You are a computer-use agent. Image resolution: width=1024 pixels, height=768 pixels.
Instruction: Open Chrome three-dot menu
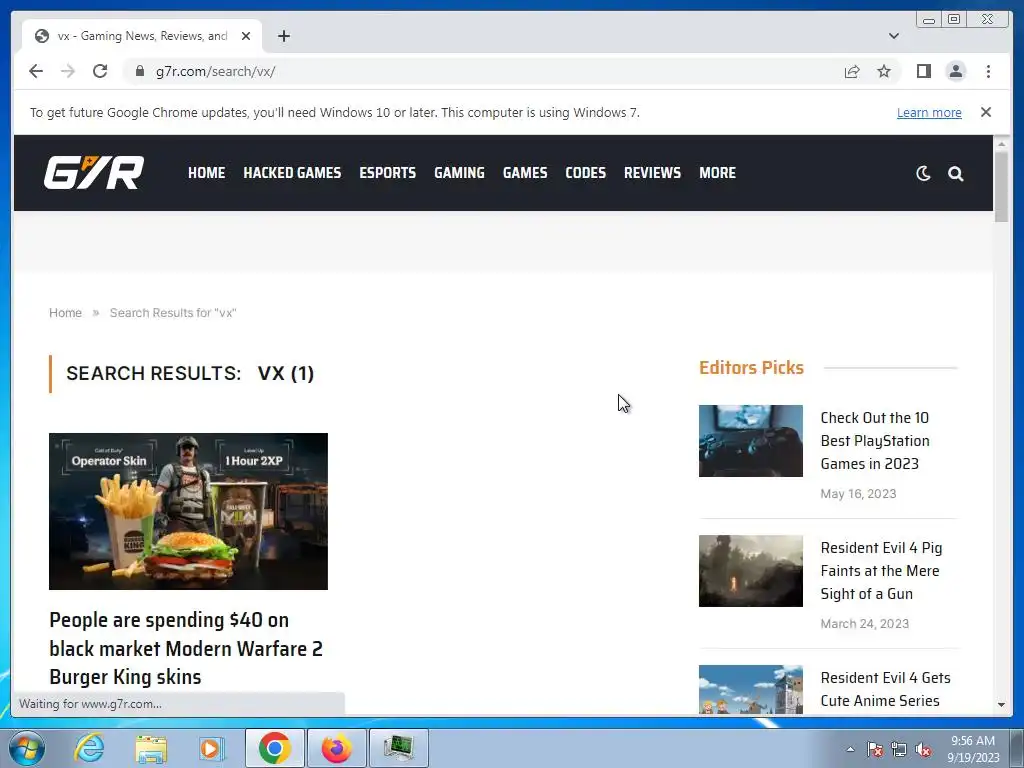tap(988, 71)
